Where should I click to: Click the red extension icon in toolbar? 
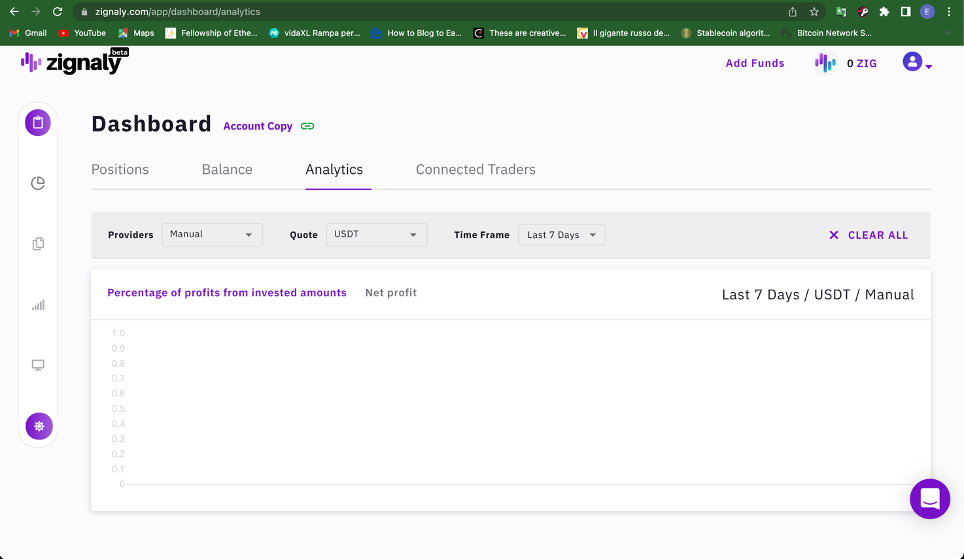[x=863, y=12]
